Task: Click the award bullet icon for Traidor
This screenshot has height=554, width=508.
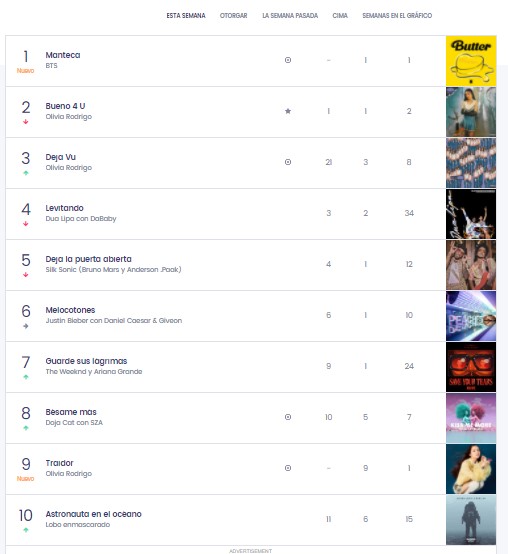Action: (x=288, y=468)
